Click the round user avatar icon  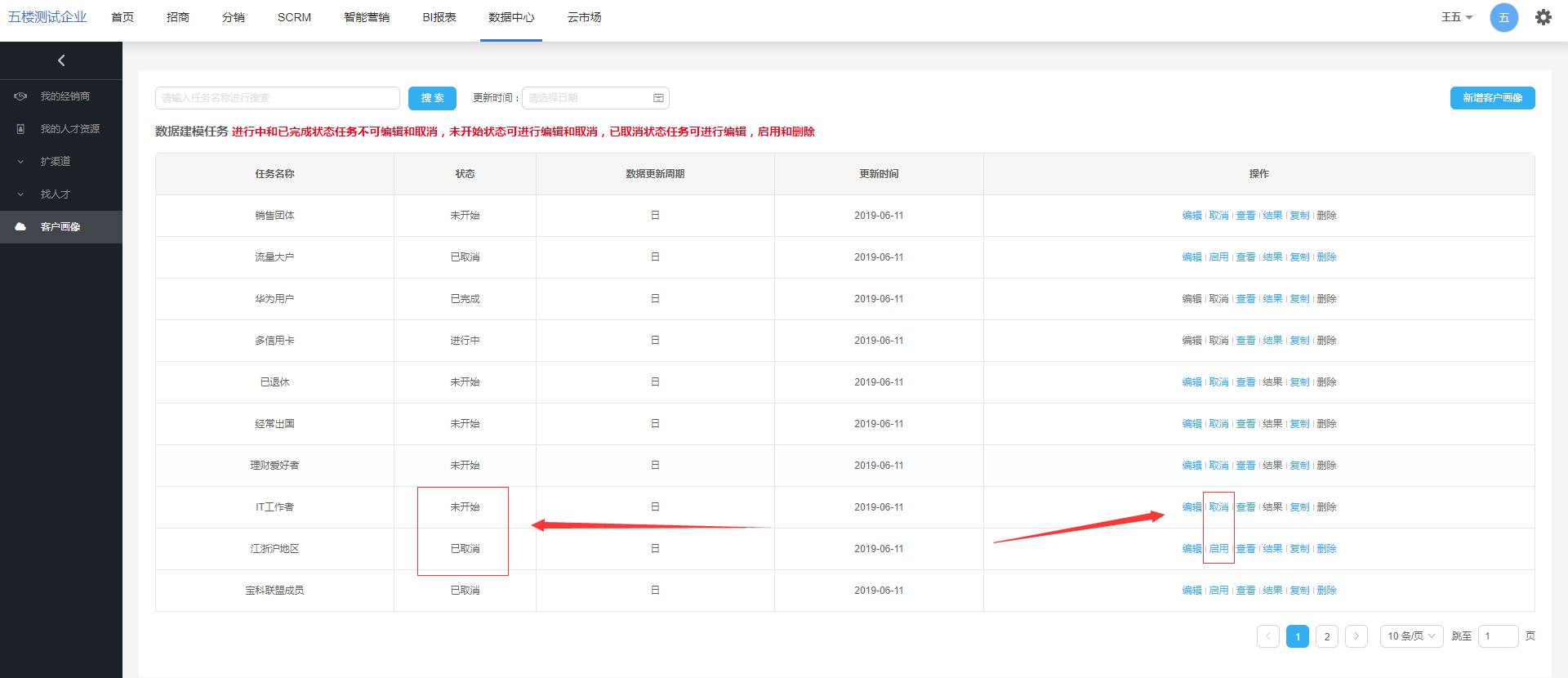tap(1503, 17)
